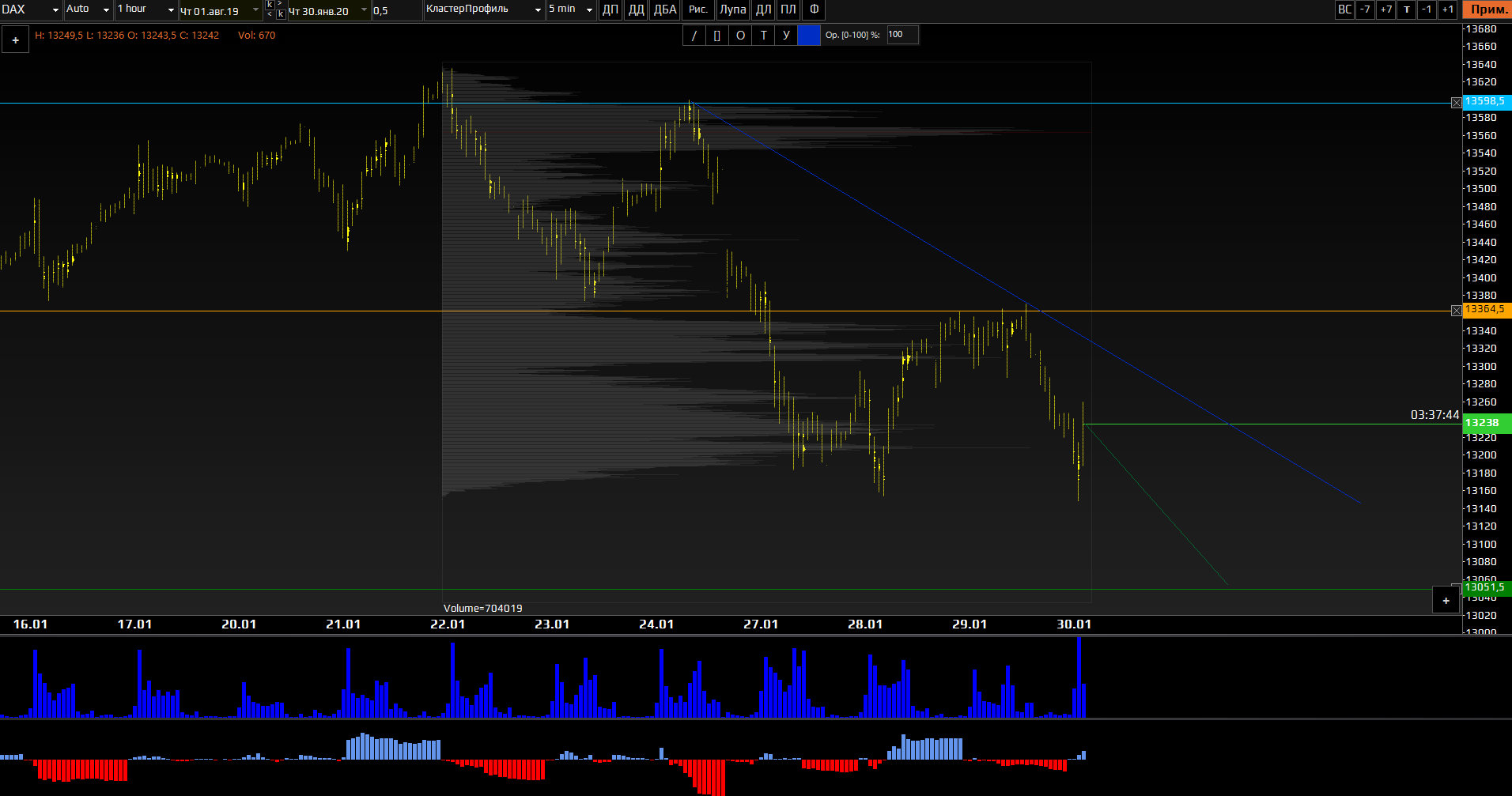
Task: Click the lower-left < navigation arrow
Action: point(270,14)
